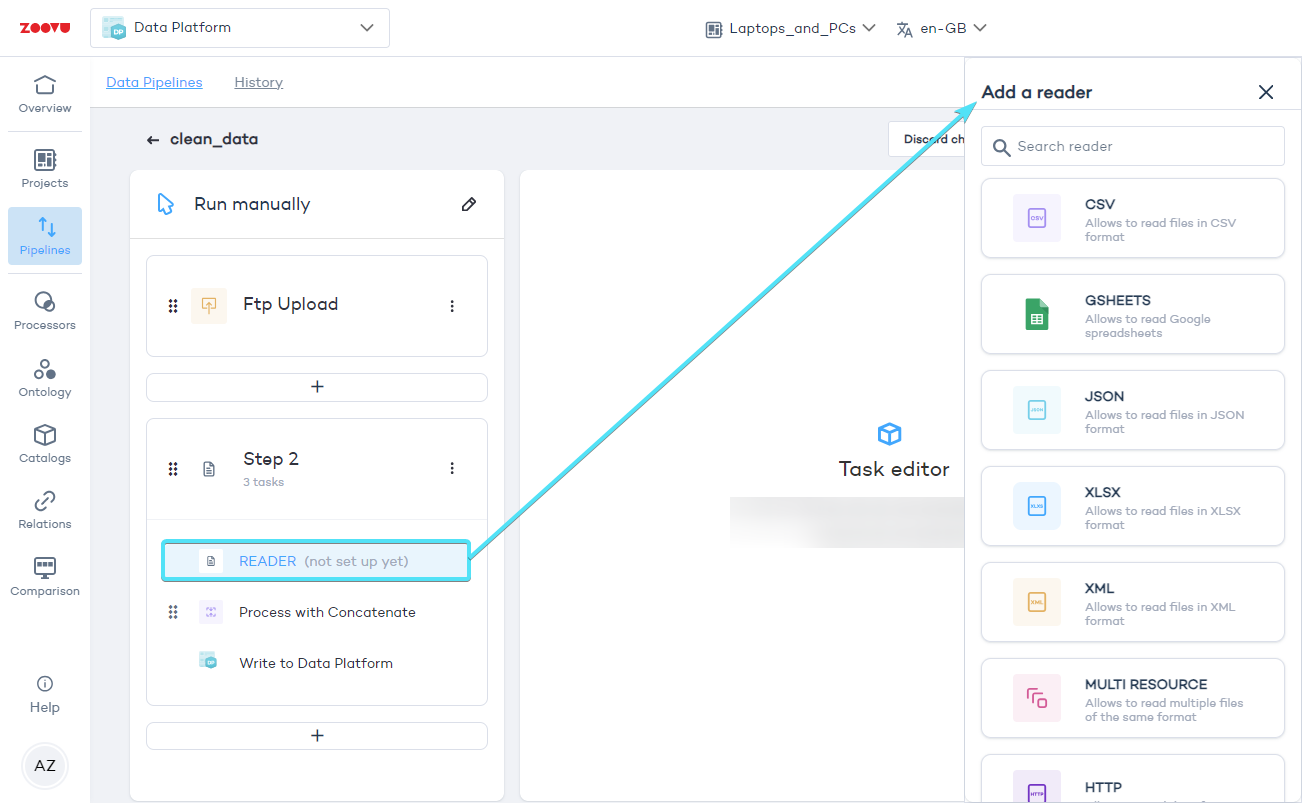Open three-dot menu for Step 2
Viewport: 1302px width, 803px height.
pyautogui.click(x=452, y=468)
